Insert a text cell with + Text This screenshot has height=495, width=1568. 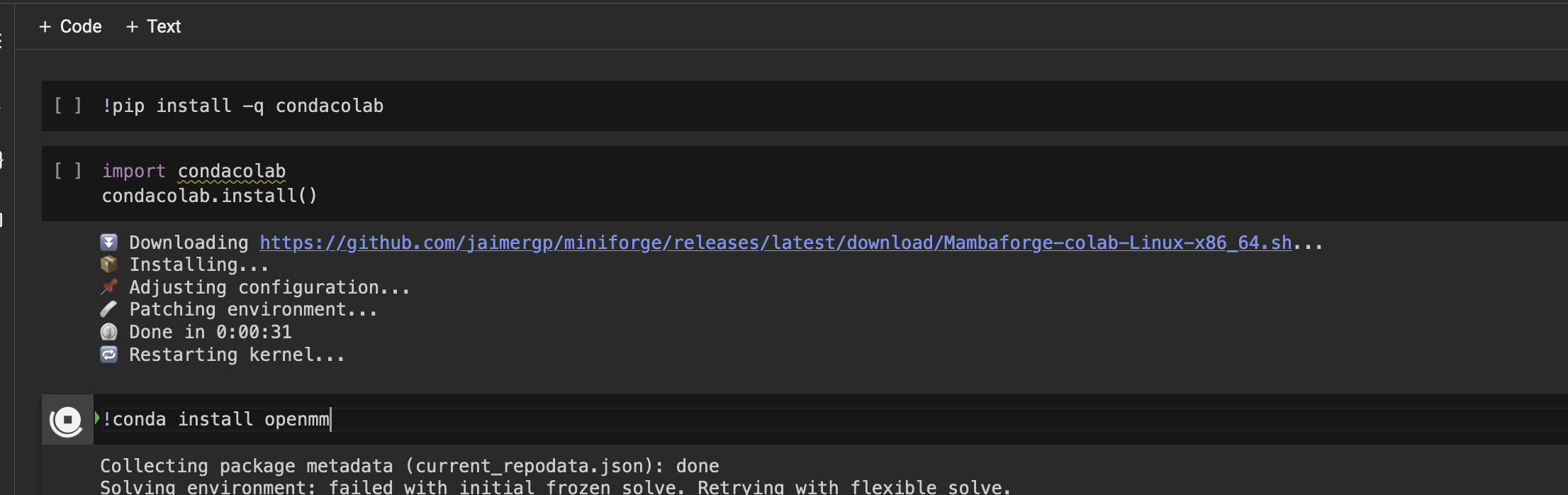[153, 27]
